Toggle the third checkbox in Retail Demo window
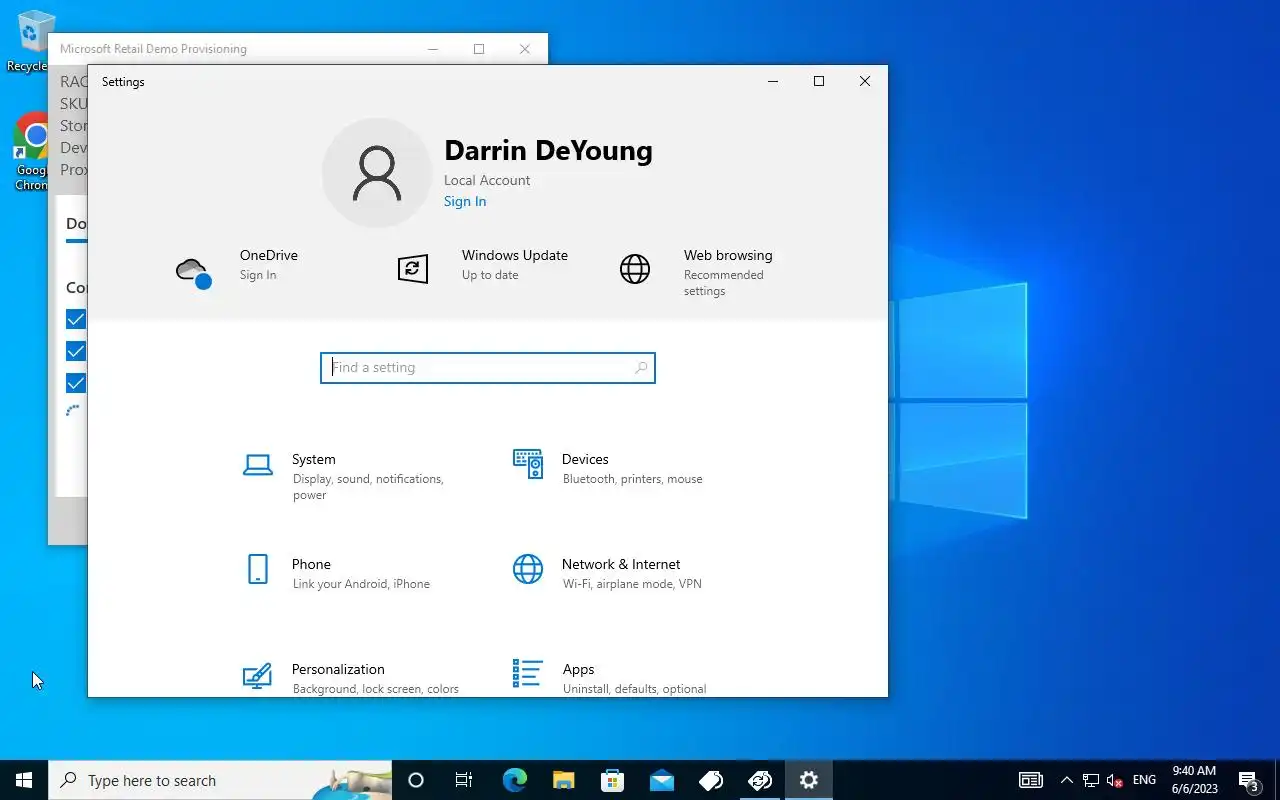The width and height of the screenshot is (1280, 800). coord(76,383)
